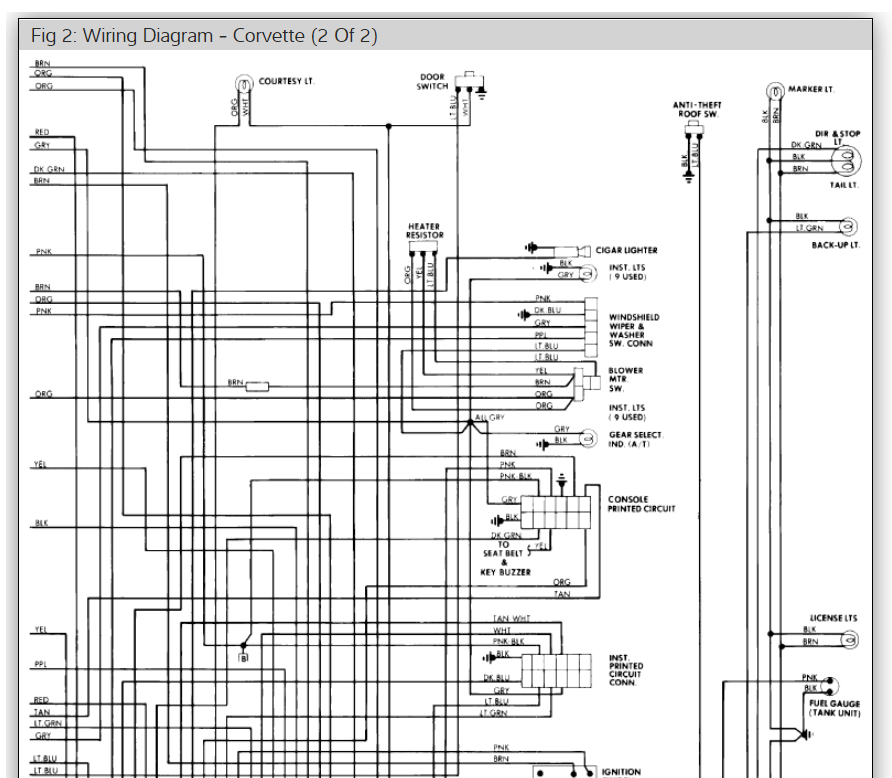The height and width of the screenshot is (778, 892).
Task: Click the TAIL LT. label
Action: coord(844,185)
